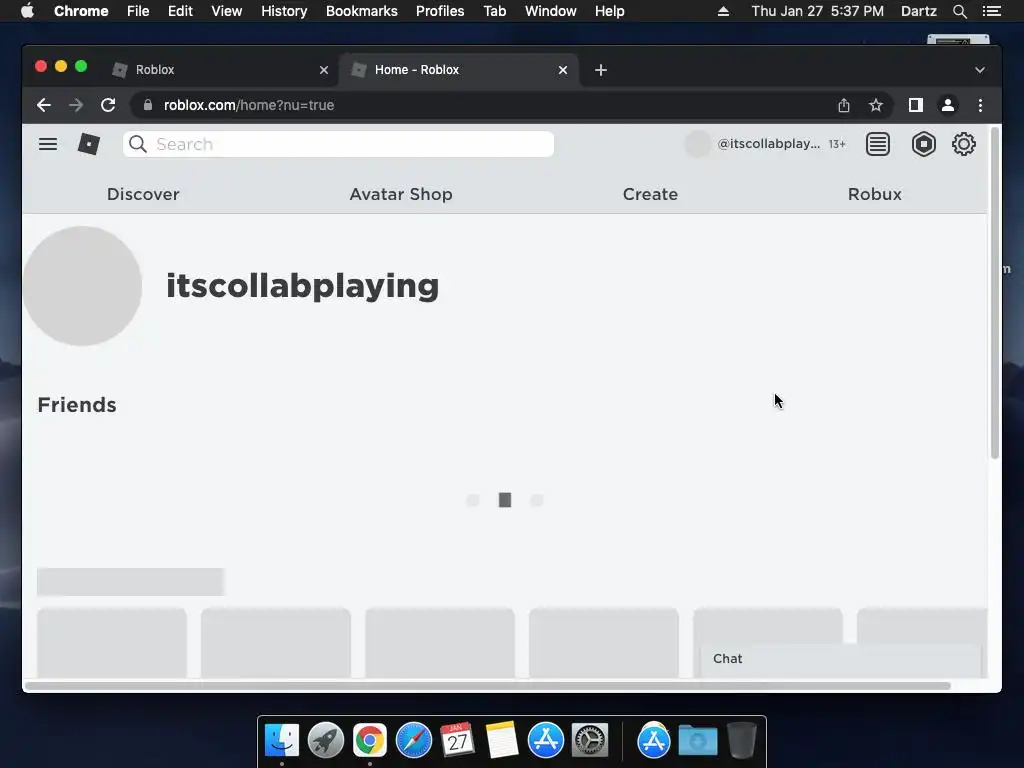Viewport: 1024px width, 768px height.
Task: Open Control Center list icon in menu bar
Action: point(991,11)
